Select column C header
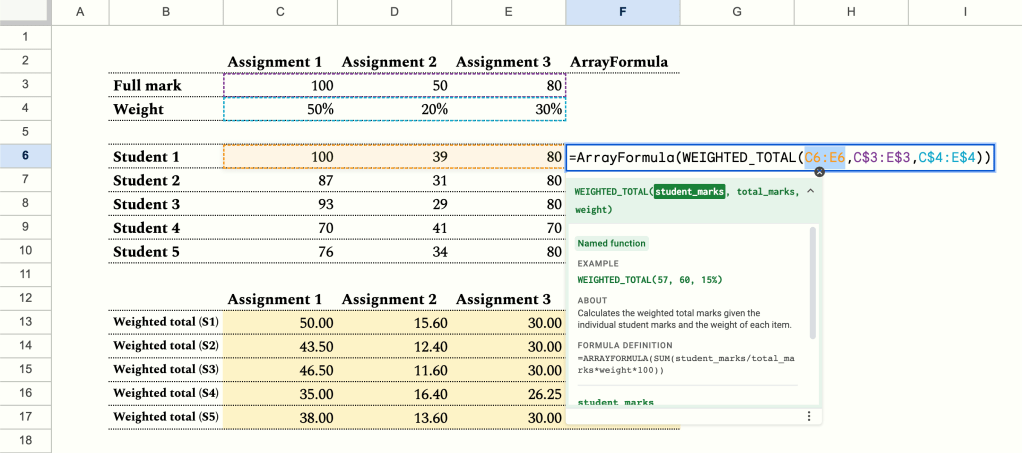 click(x=280, y=12)
